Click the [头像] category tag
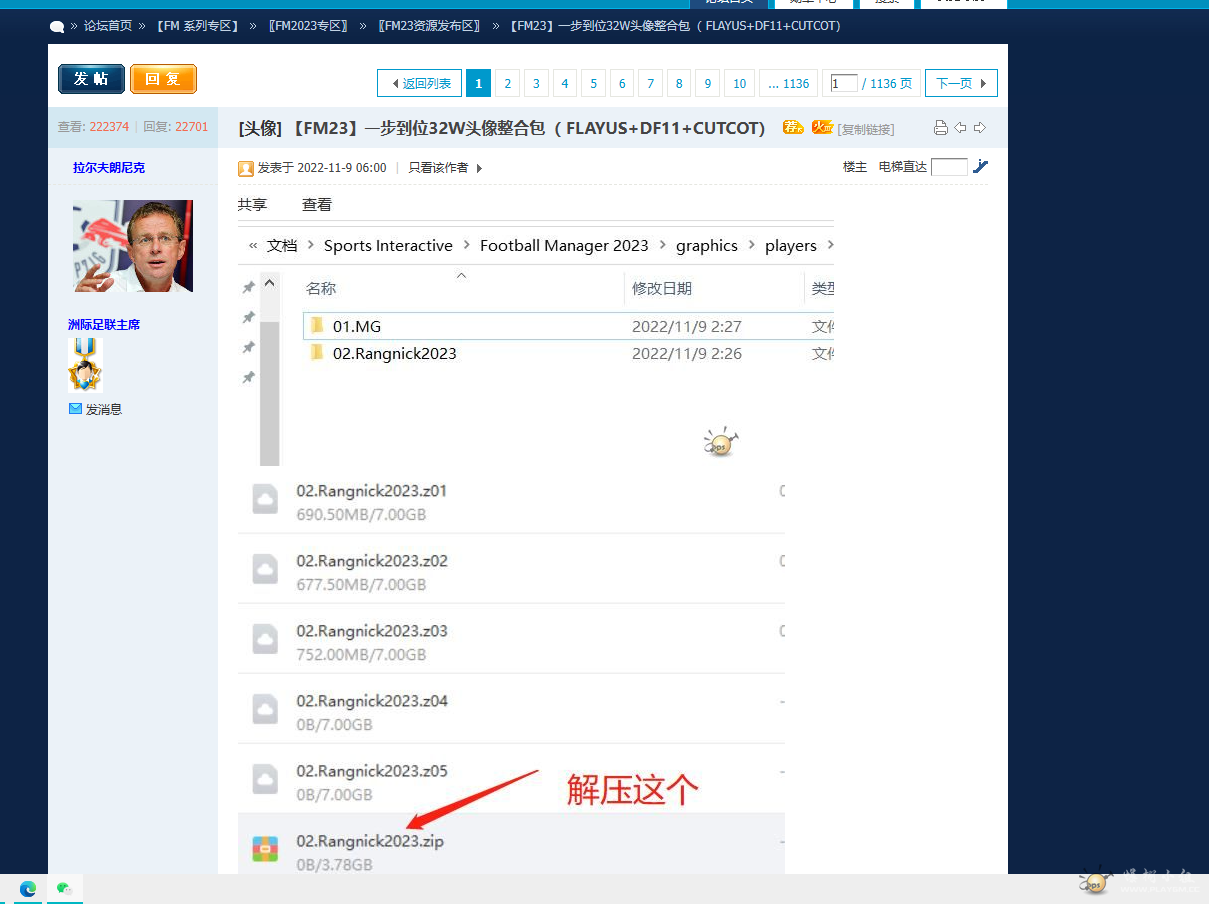 pyautogui.click(x=261, y=128)
